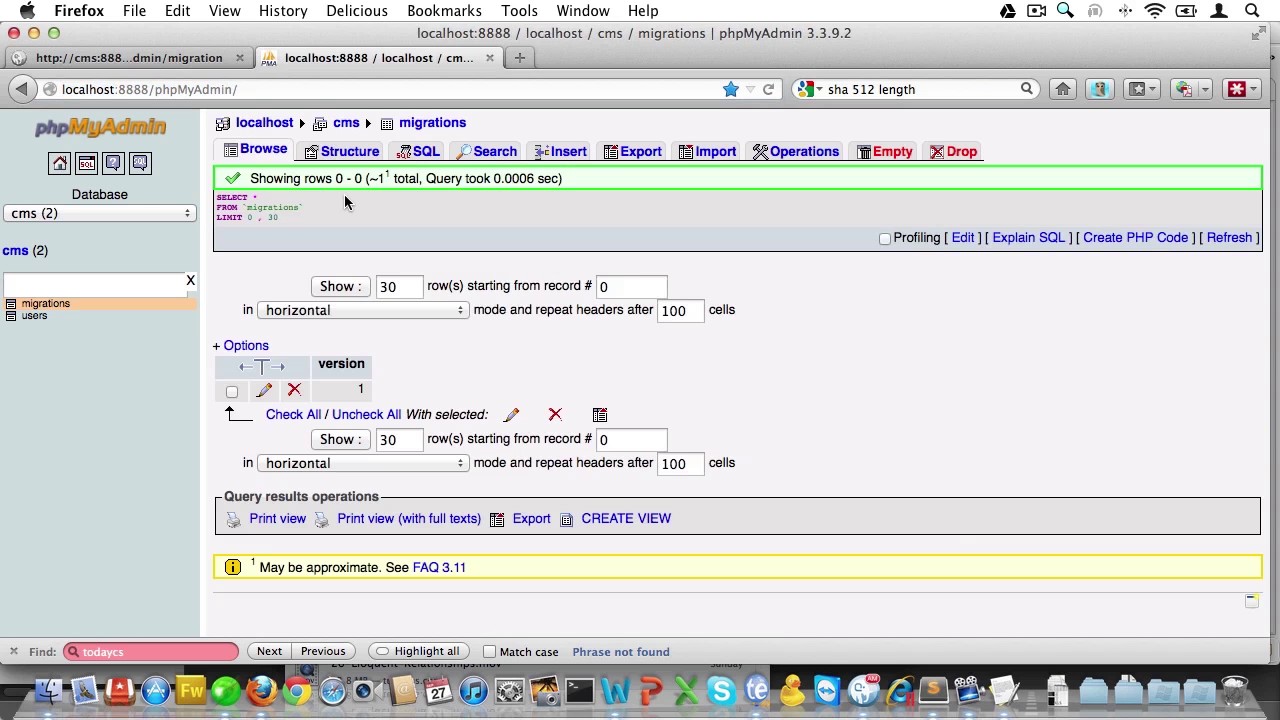This screenshot has width=1280, height=720.
Task: Open FAQ 3.11 link
Action: pos(439,568)
